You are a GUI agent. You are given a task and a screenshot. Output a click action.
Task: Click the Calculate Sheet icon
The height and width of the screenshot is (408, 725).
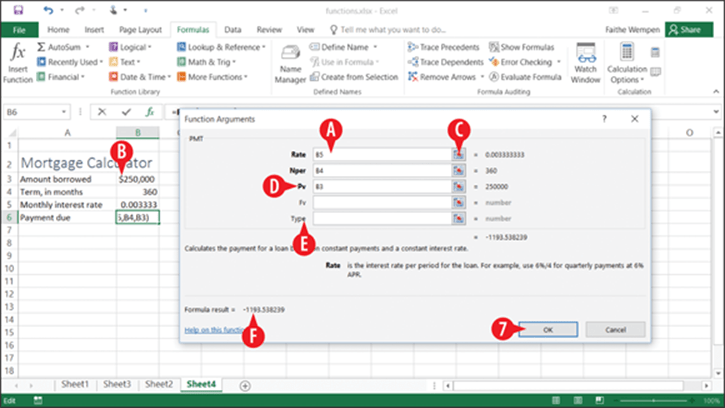pyautogui.click(x=655, y=72)
